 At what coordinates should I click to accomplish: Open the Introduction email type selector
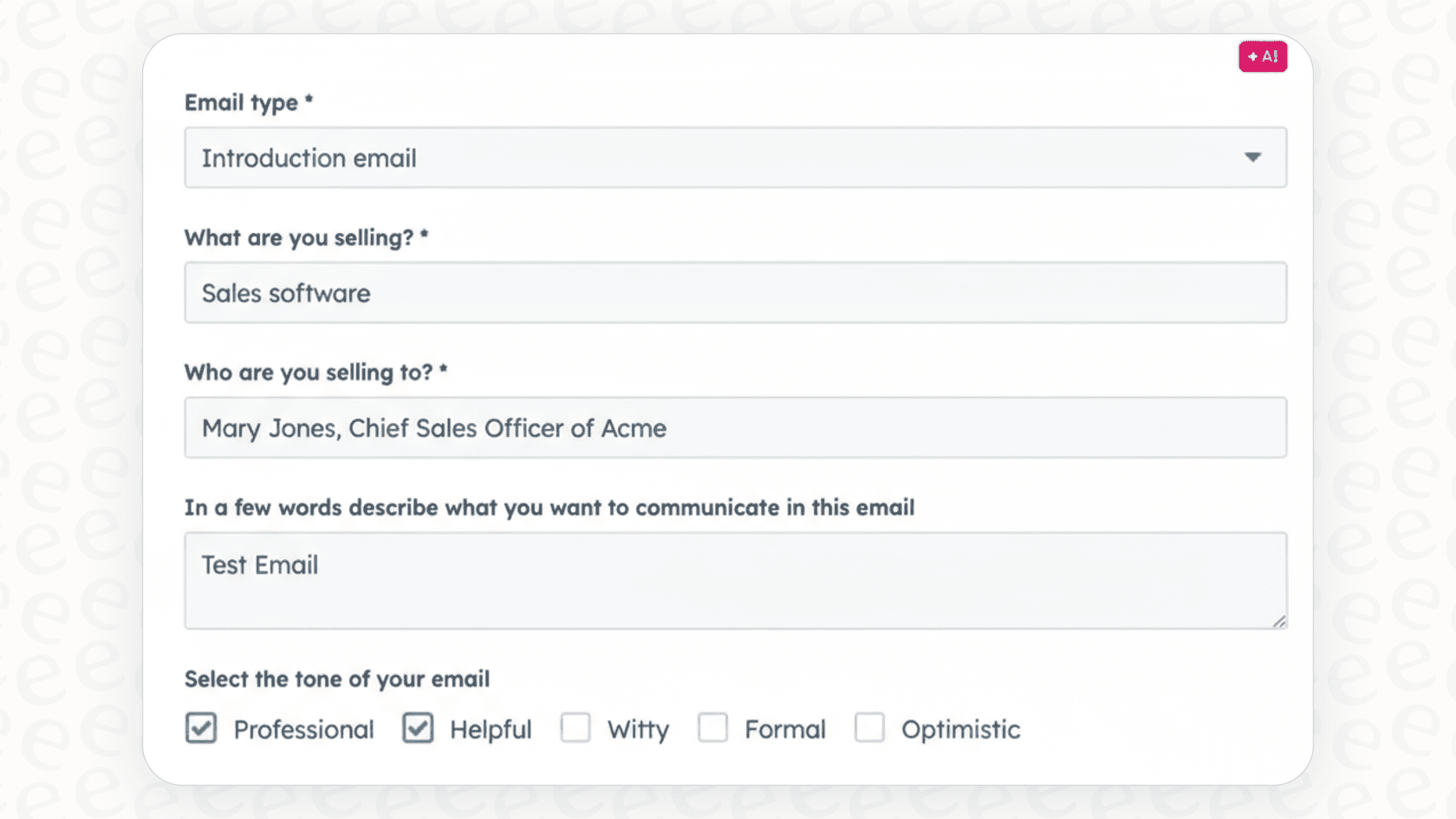pos(735,158)
